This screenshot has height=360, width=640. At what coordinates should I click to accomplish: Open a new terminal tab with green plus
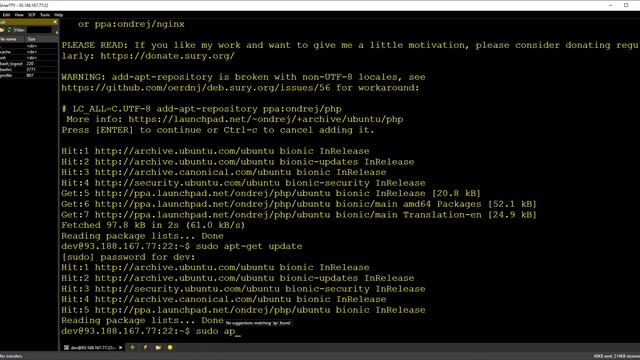133,347
